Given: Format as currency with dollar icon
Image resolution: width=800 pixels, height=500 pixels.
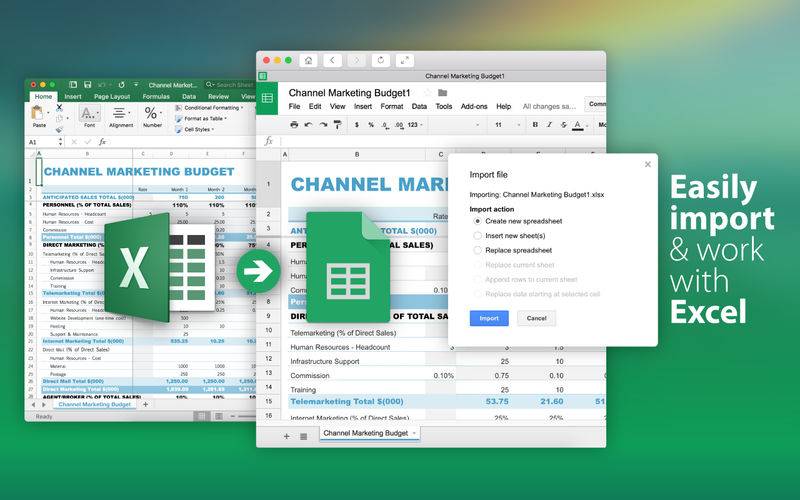Looking at the screenshot, I should click(x=357, y=124).
